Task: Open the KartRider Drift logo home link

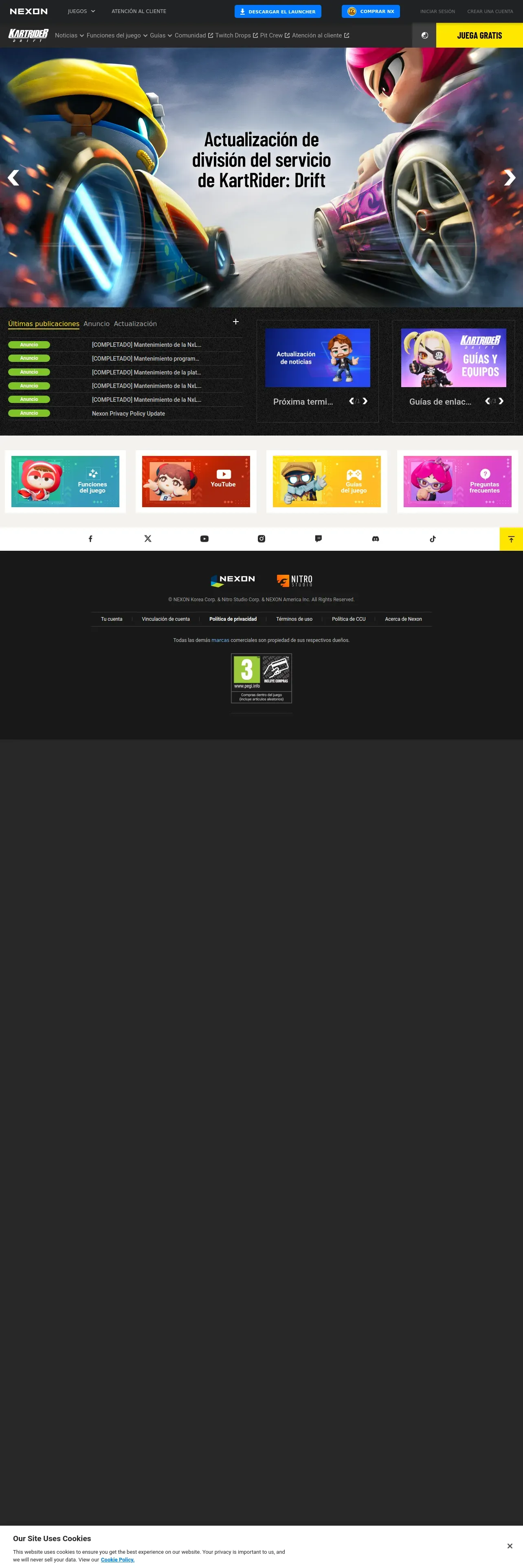Action: point(29,35)
